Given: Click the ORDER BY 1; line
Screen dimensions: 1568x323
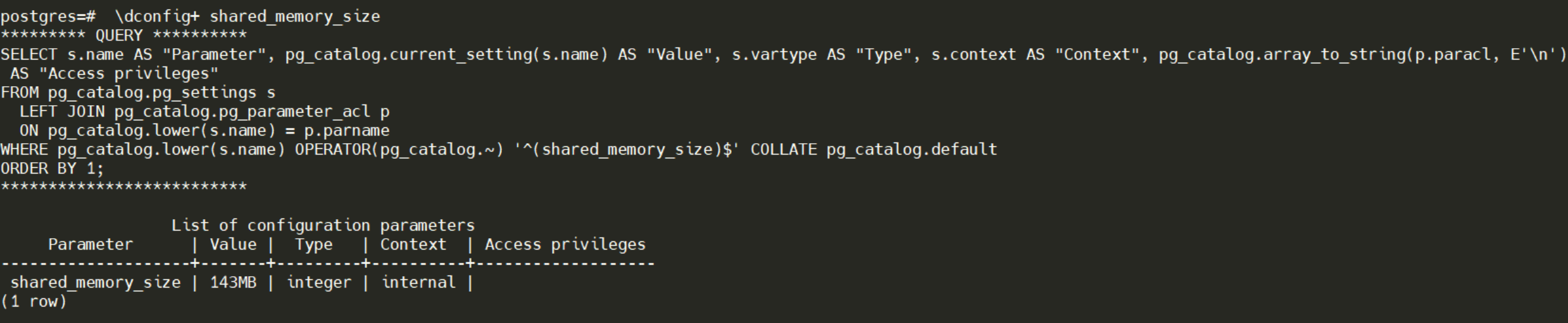Looking at the screenshot, I should [52, 168].
